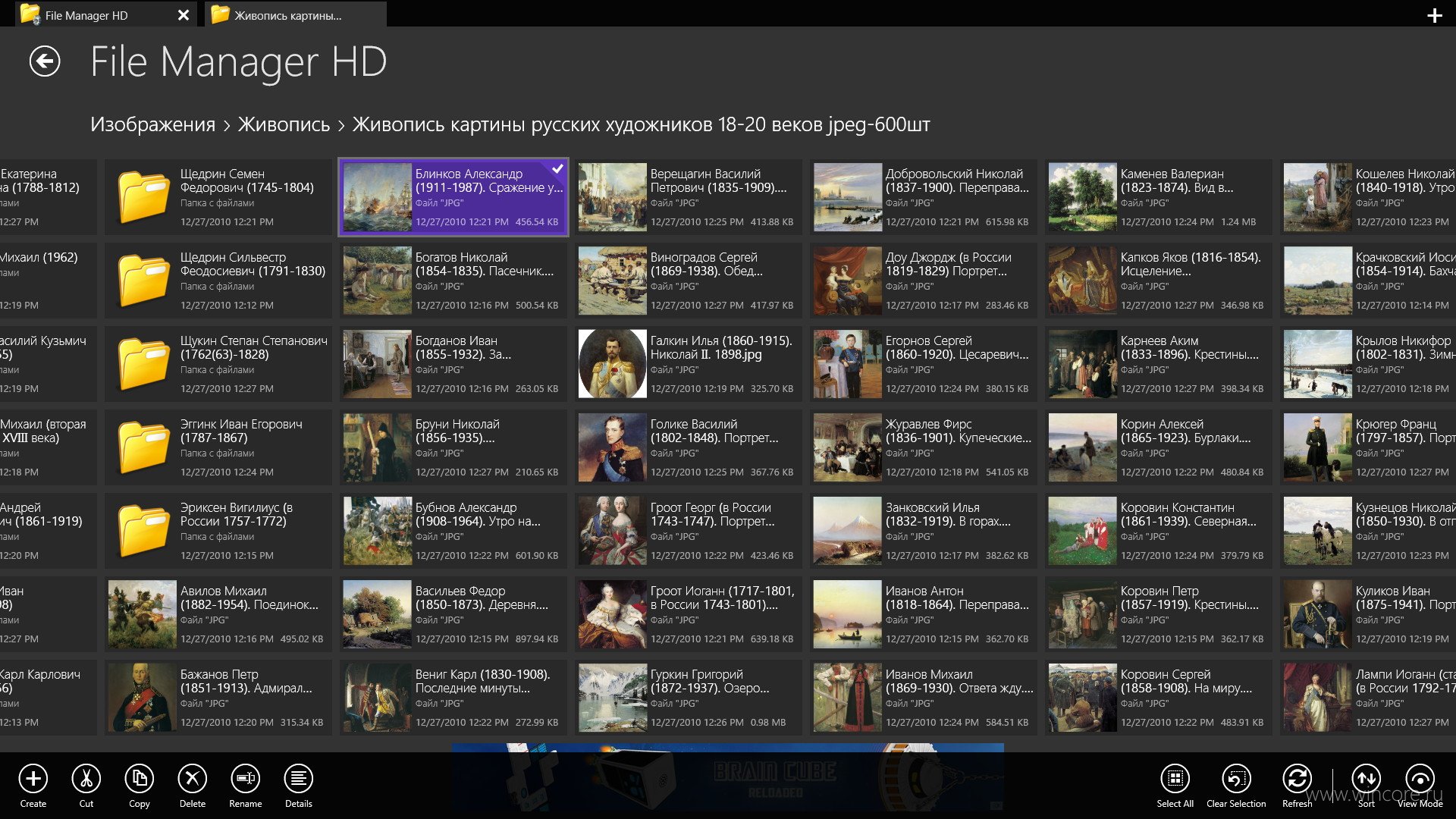
Task: Select Крюгер Франц portrait image
Action: coord(1368,447)
